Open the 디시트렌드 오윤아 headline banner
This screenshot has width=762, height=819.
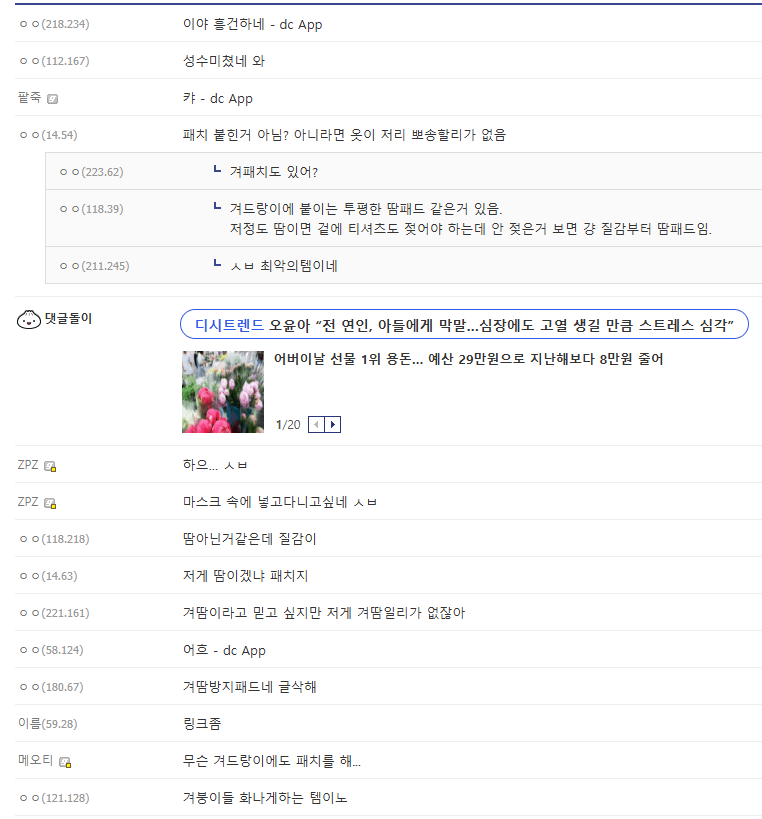tap(464, 325)
